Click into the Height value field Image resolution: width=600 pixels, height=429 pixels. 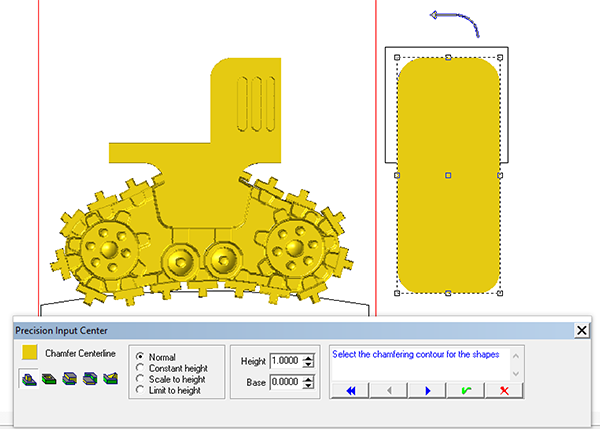(286, 360)
